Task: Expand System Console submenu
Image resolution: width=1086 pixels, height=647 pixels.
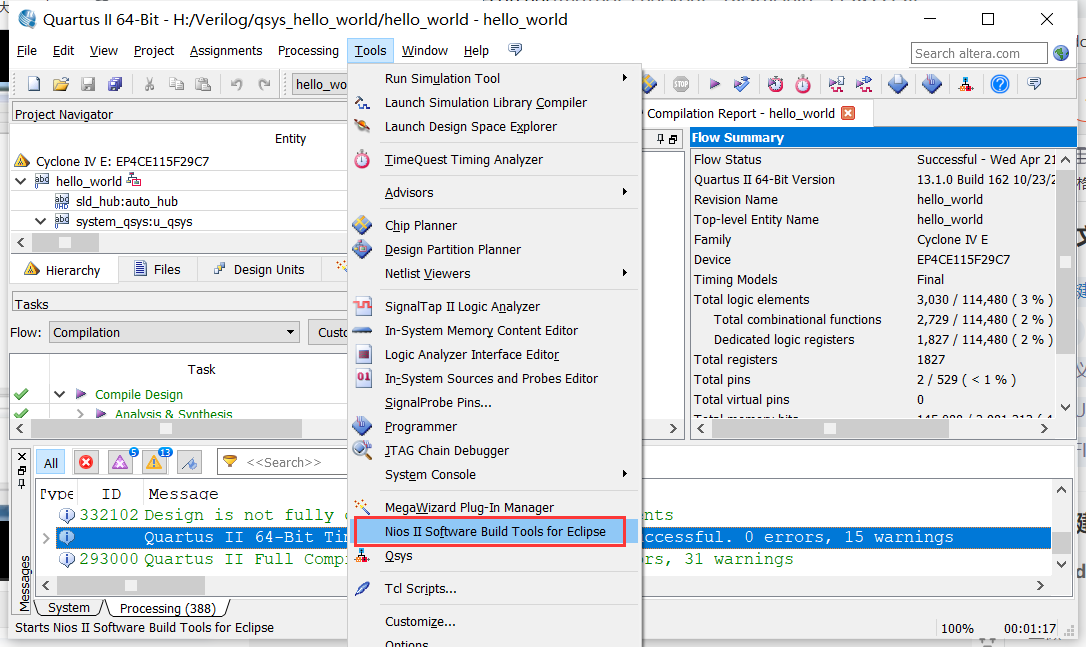Action: pos(495,475)
